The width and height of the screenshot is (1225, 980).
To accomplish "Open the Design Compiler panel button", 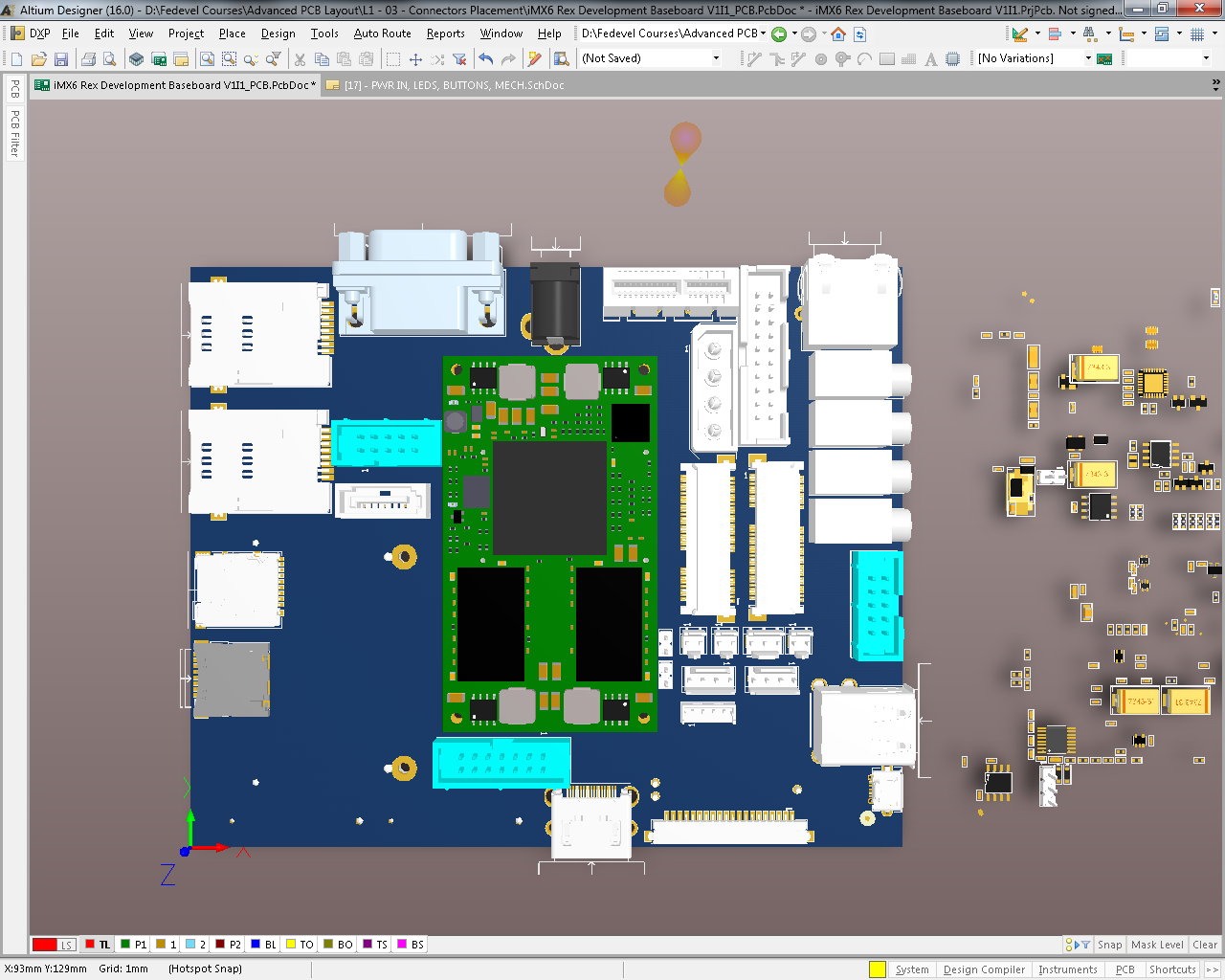I will point(984,969).
